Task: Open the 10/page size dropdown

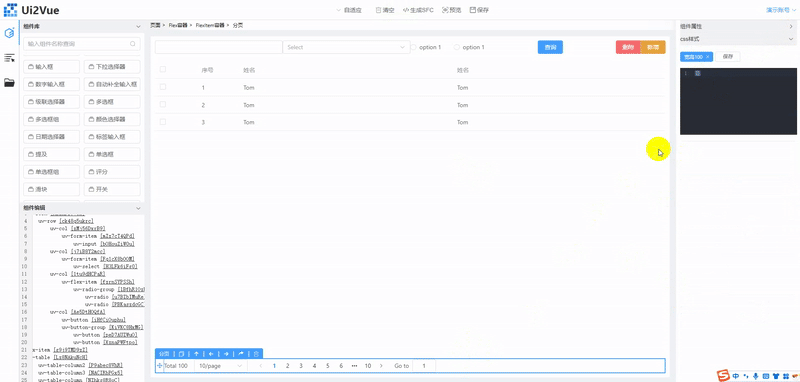Action: point(221,366)
